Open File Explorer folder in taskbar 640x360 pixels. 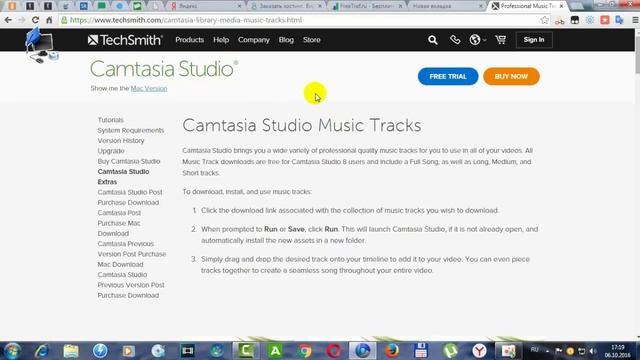(71, 351)
